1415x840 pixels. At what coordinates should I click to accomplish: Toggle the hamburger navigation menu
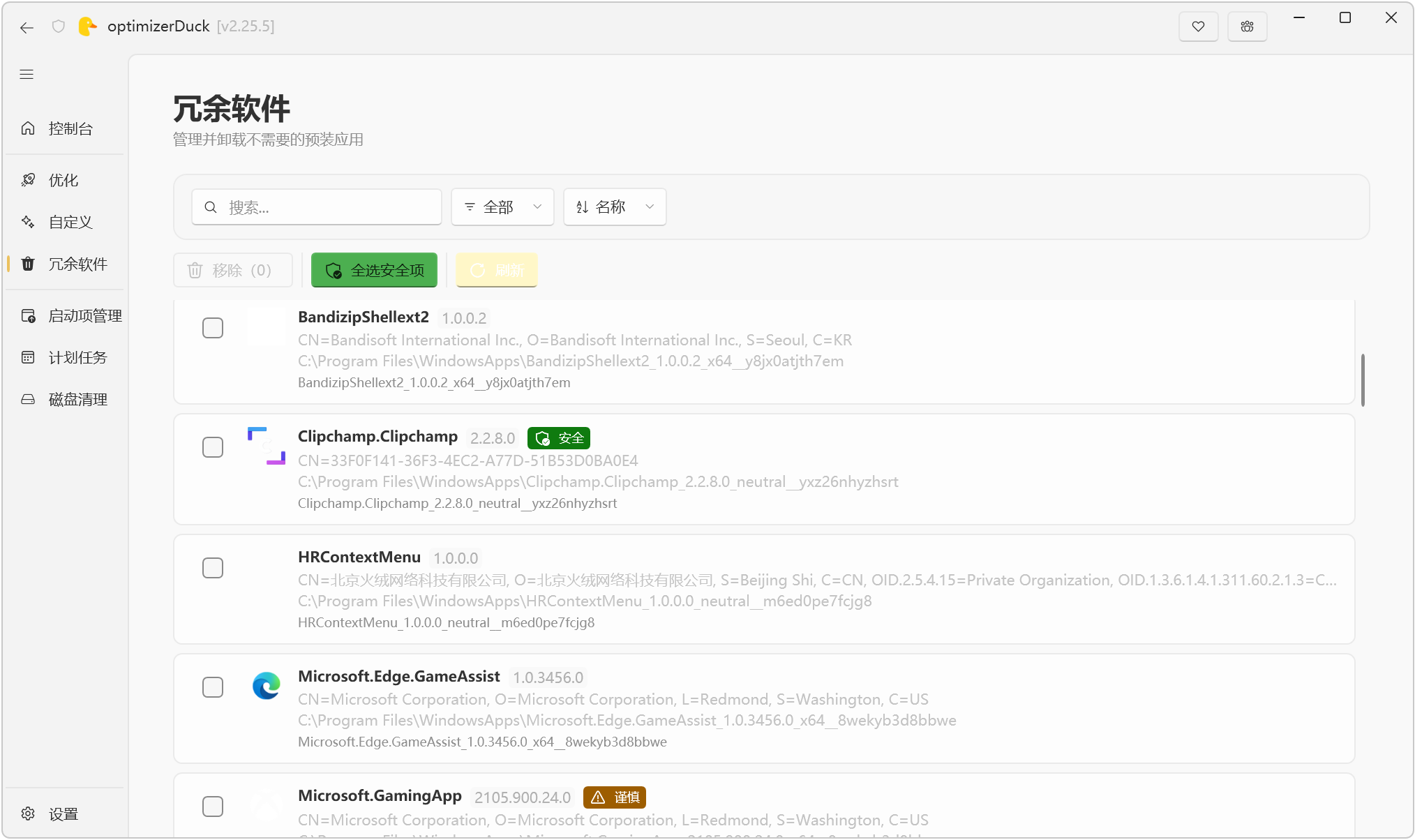point(27,75)
